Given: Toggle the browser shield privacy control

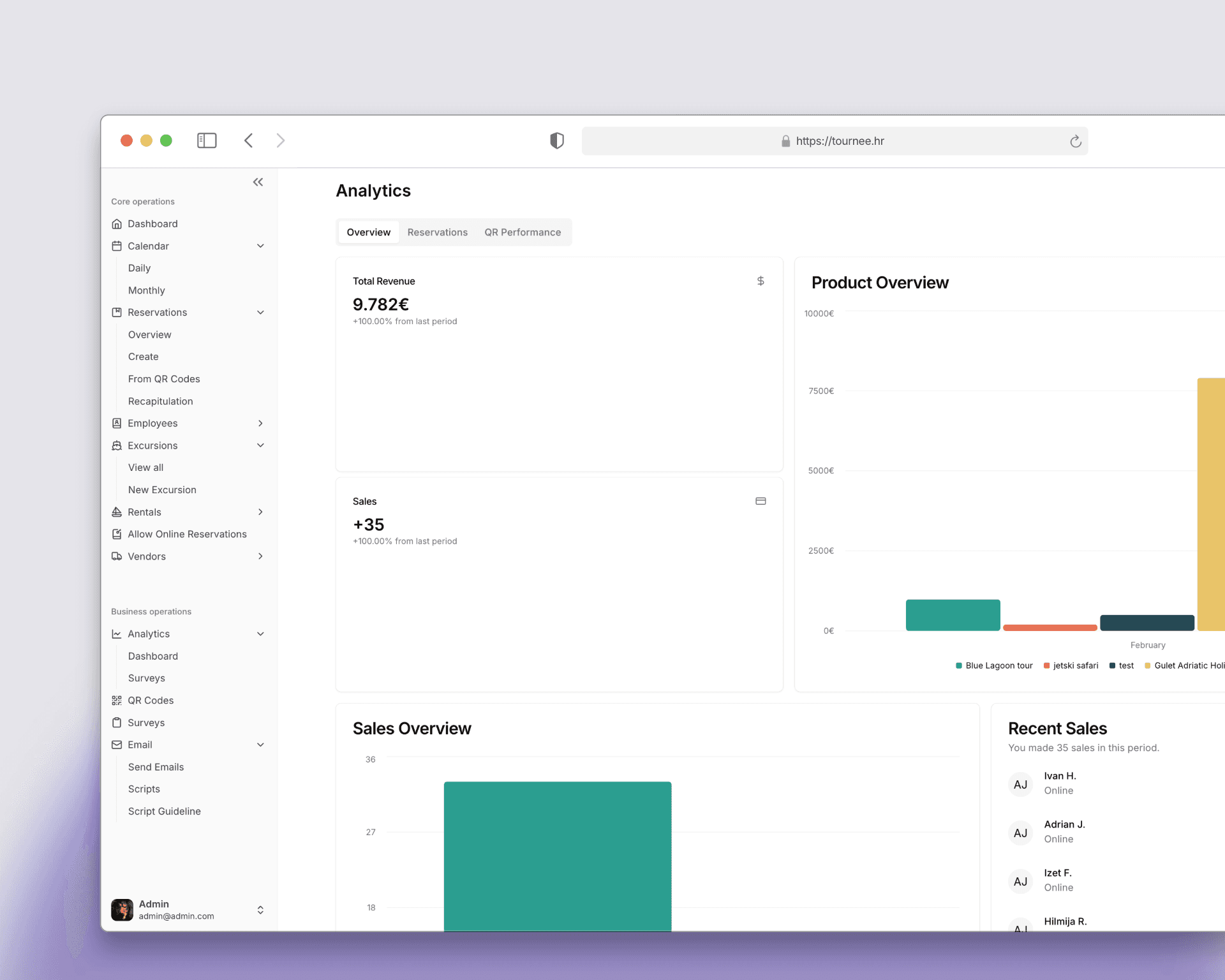Looking at the screenshot, I should (556, 140).
